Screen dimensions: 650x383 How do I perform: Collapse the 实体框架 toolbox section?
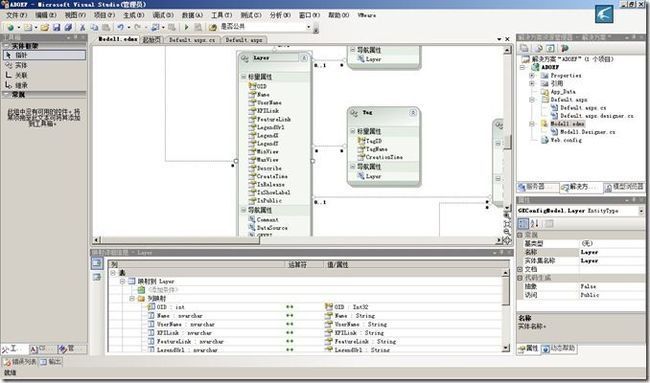click(6, 46)
